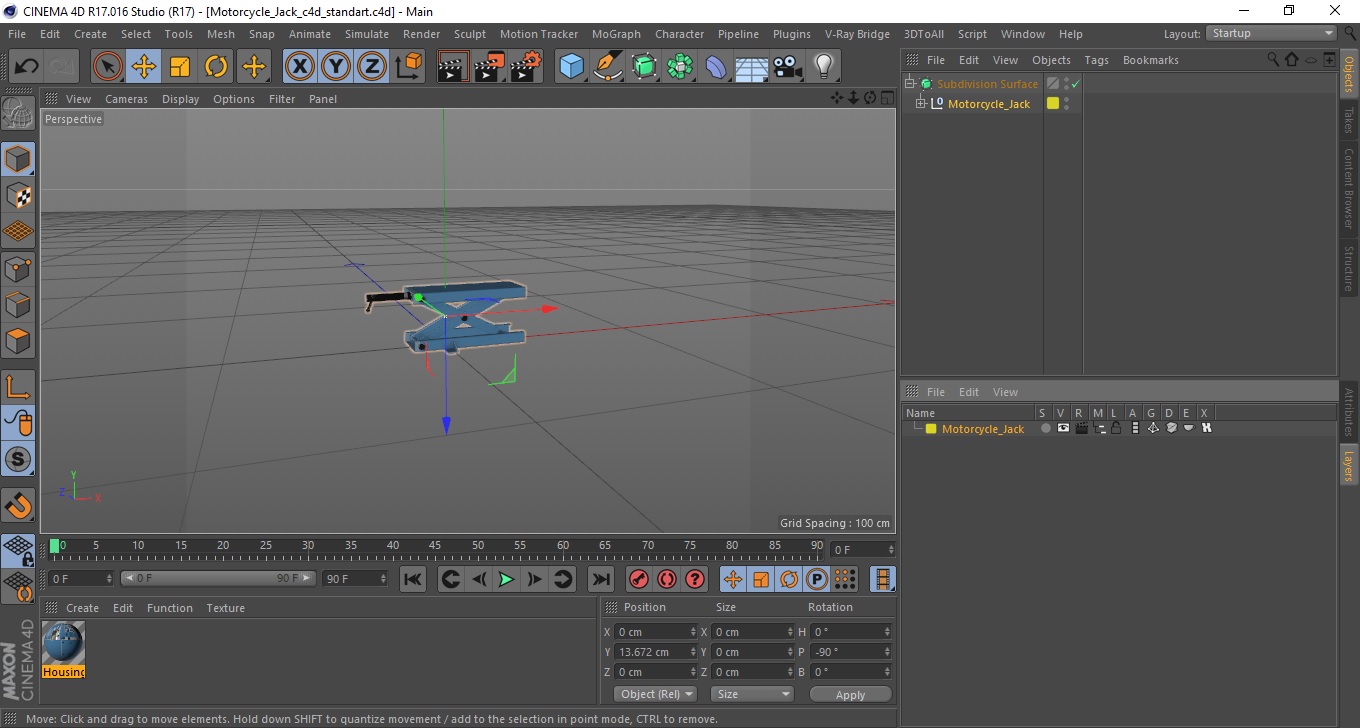Toggle Motorcycle_Jack layer visibility in Layers

coord(1063,428)
